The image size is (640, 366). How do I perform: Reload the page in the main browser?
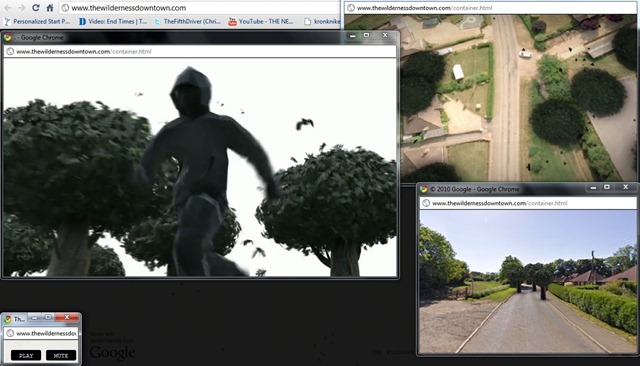[36, 7]
